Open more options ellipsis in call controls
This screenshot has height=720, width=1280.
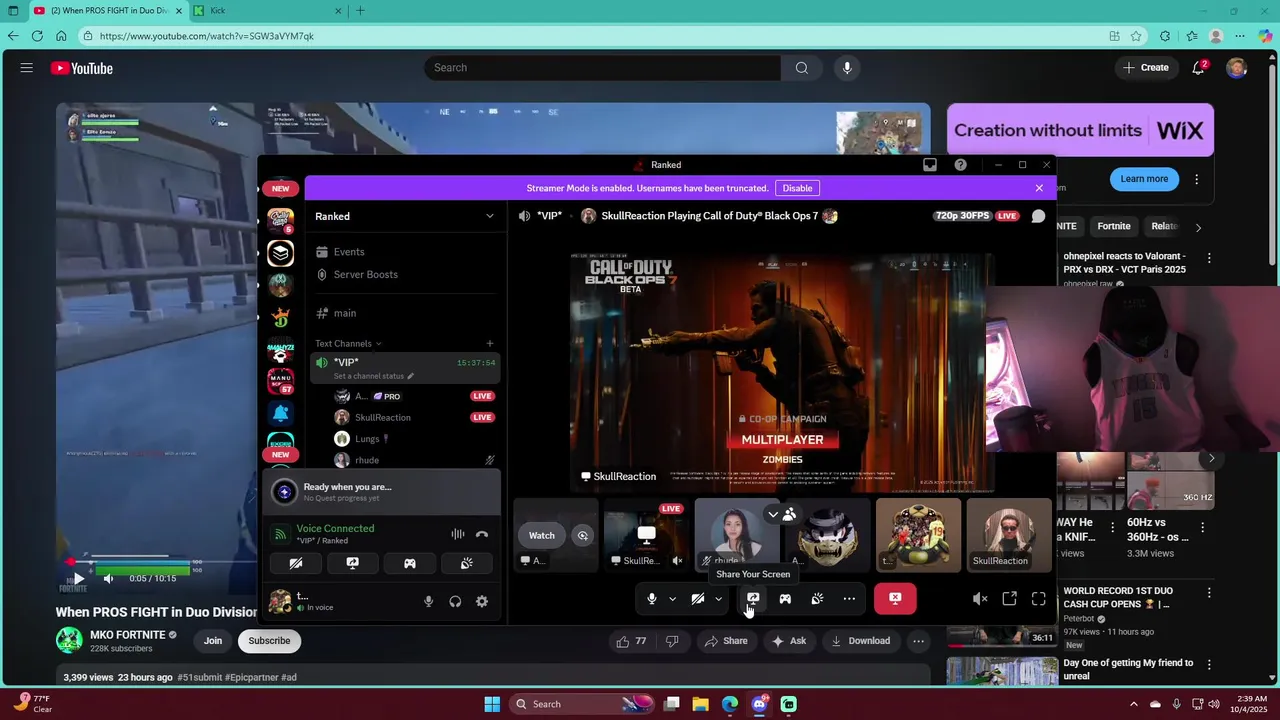[849, 599]
